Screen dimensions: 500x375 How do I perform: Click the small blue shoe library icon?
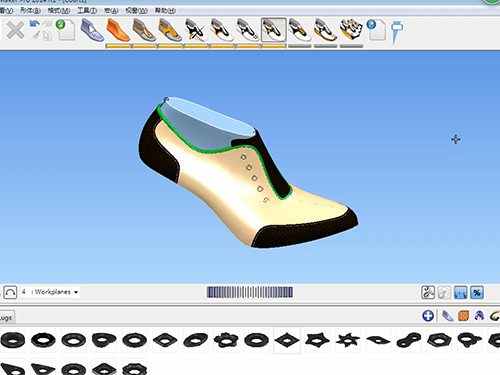click(x=447, y=315)
